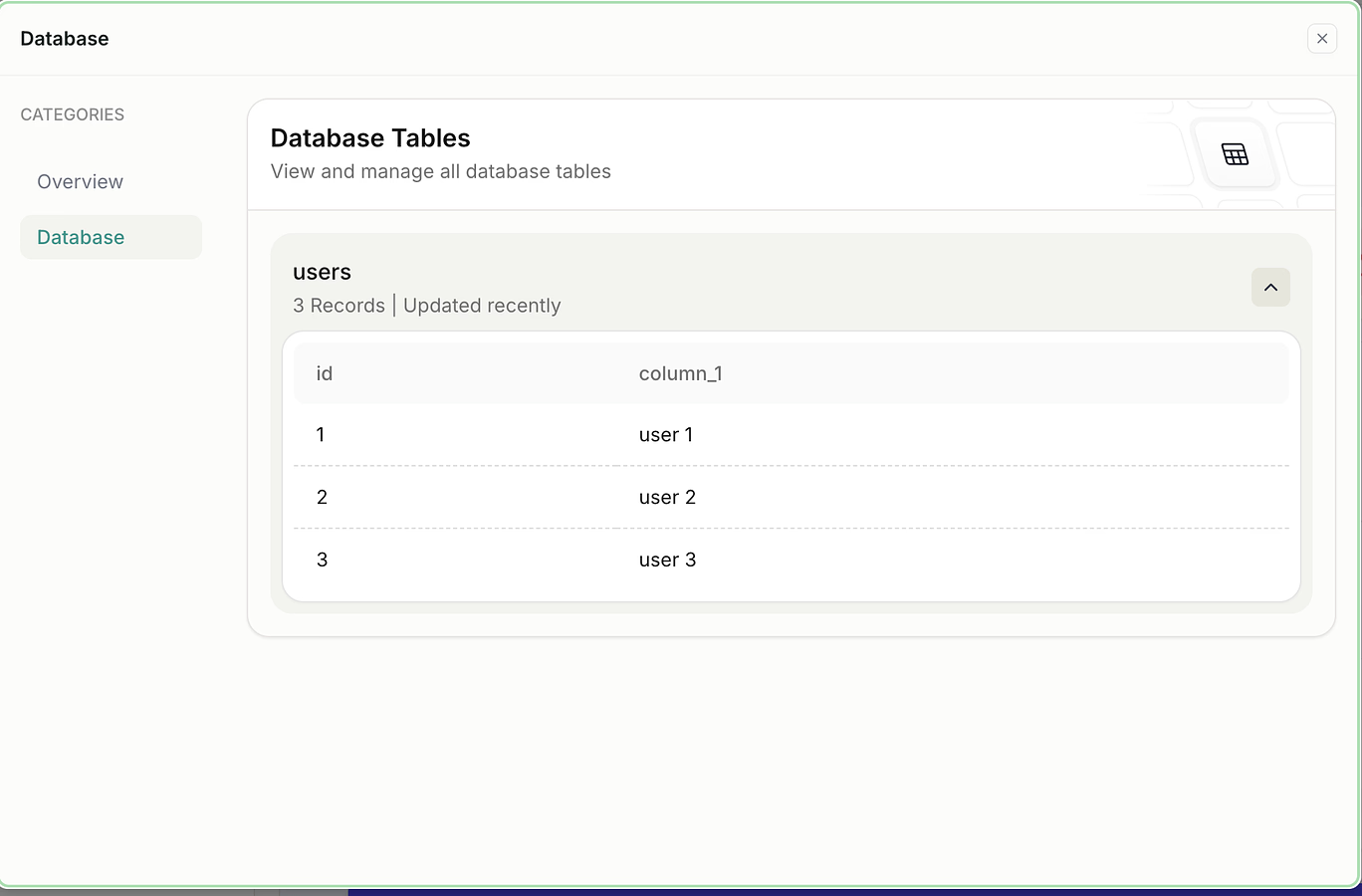
Task: Click the Database Tables heading
Action: [x=370, y=138]
